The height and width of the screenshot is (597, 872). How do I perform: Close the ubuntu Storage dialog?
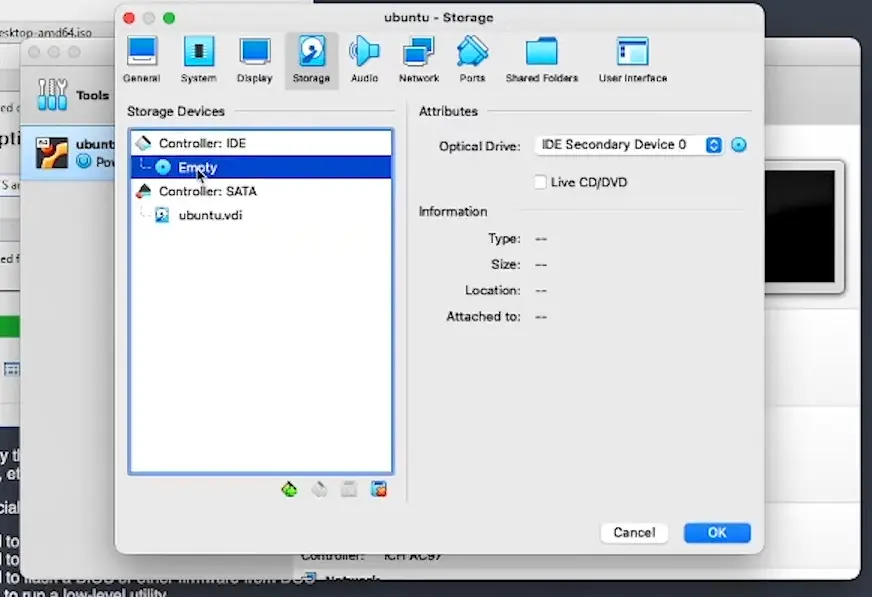(129, 18)
